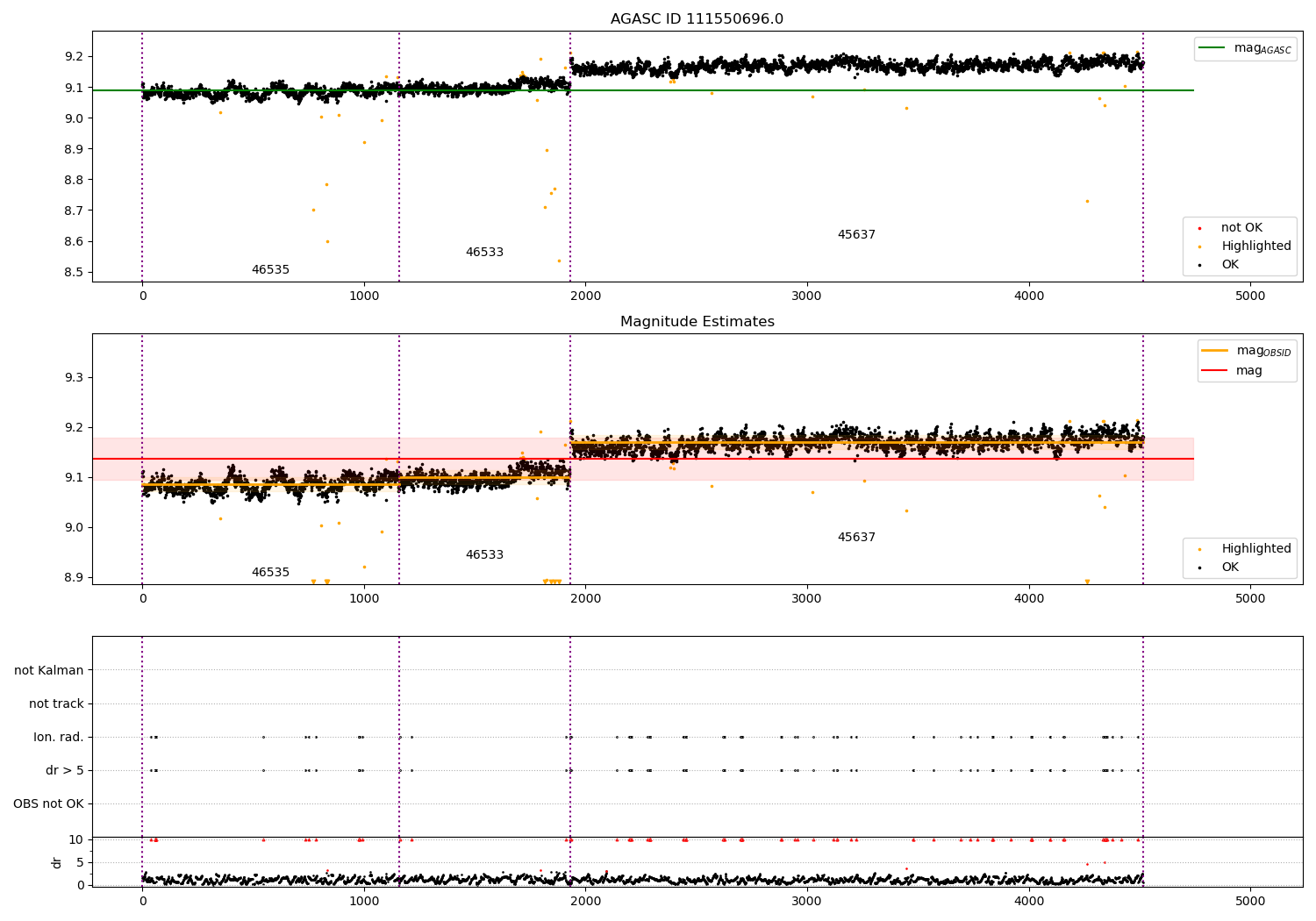Image resolution: width=1316 pixels, height=921 pixels.
Task: Click y-tick 8.6 on the top plot
Action: tap(74, 242)
